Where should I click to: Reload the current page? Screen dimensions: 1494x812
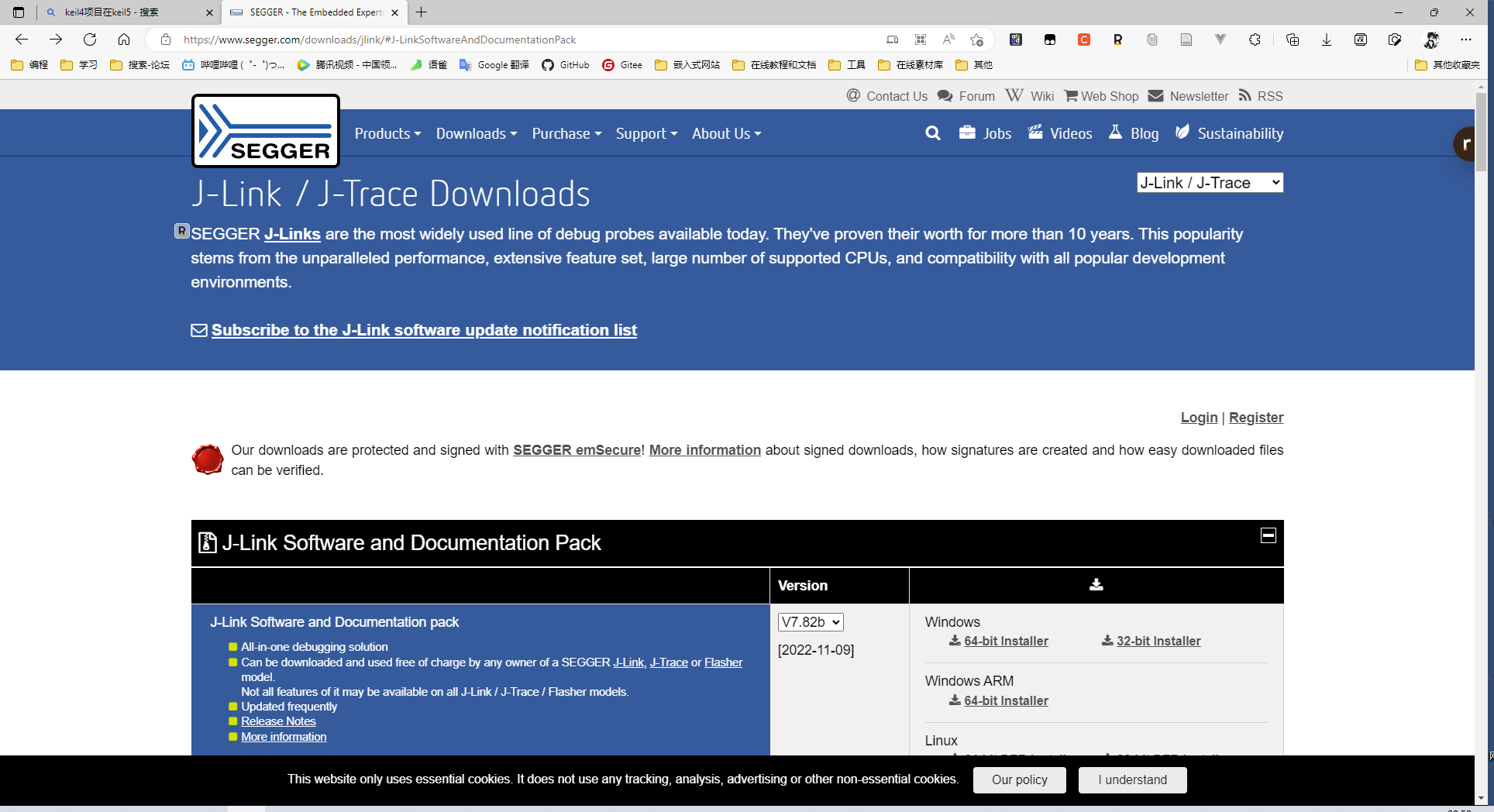[90, 40]
